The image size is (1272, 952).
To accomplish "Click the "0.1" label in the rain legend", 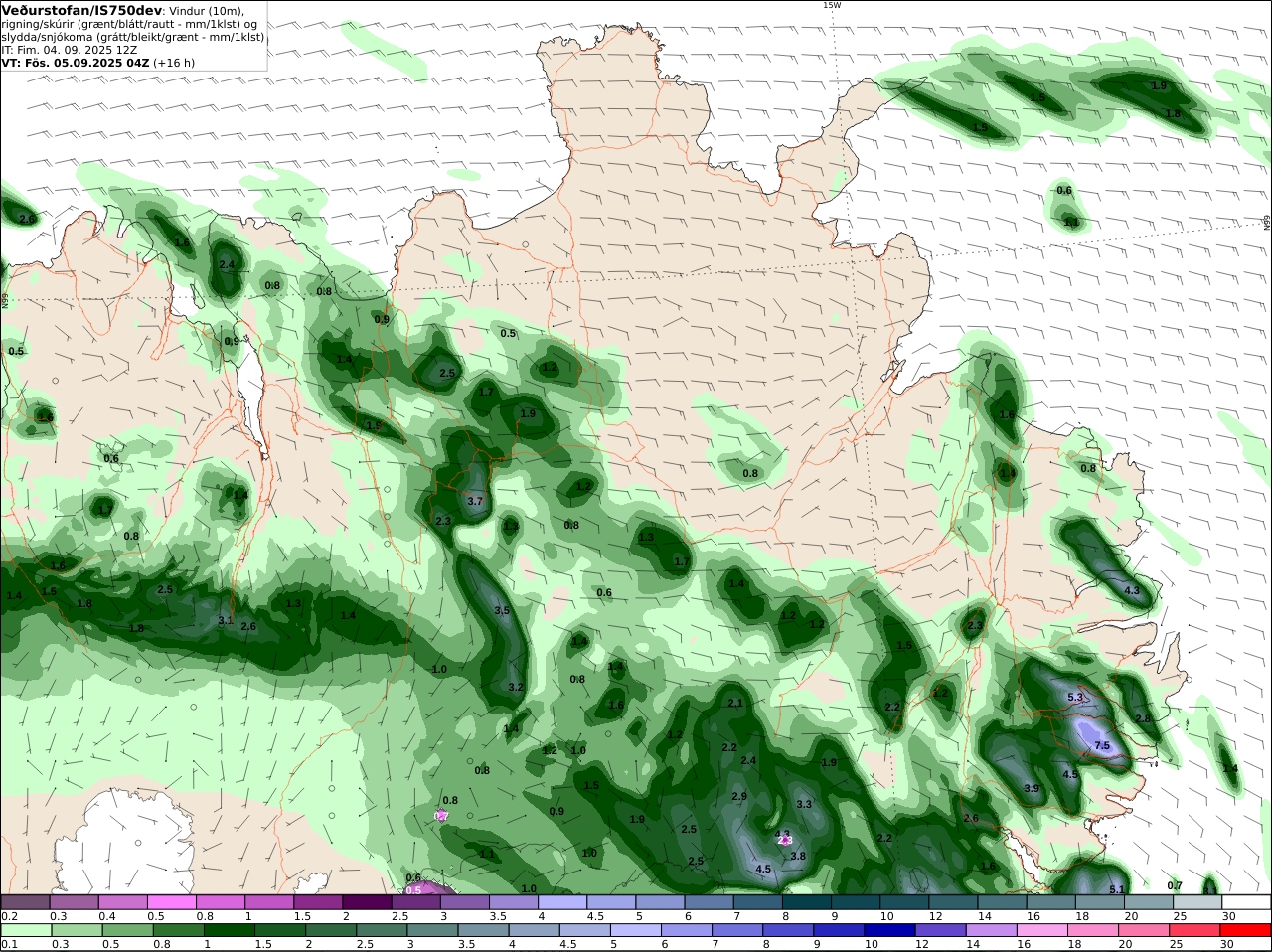I will tap(9, 944).
